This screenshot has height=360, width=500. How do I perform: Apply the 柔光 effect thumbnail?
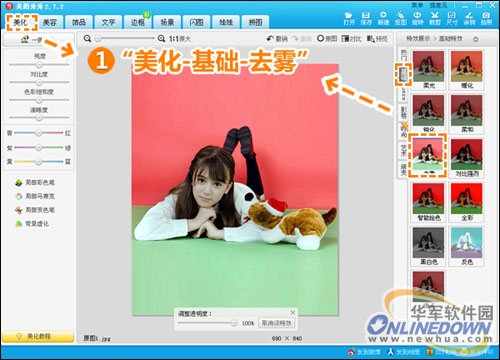point(428,69)
